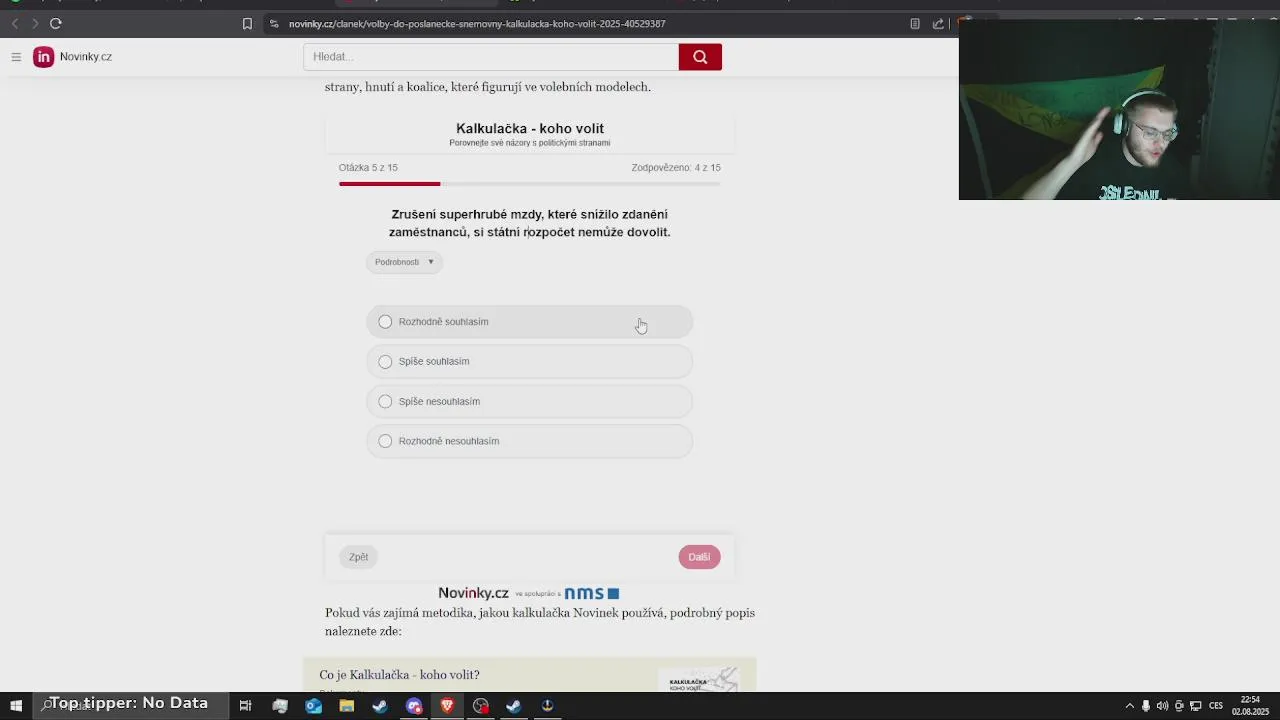Image resolution: width=1280 pixels, height=720 pixels.
Task: Open the NMS partner logo
Action: pyautogui.click(x=591, y=593)
